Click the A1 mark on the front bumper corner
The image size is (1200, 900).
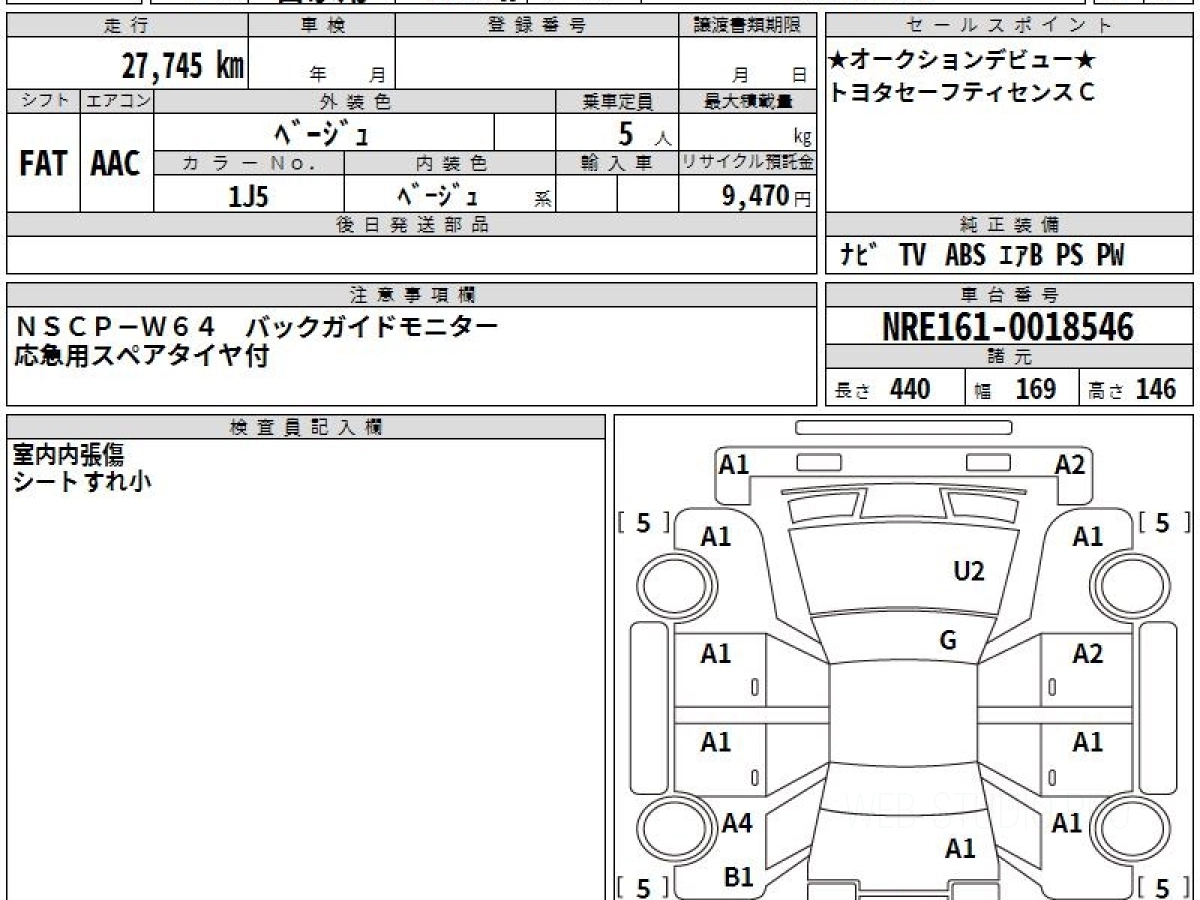click(x=735, y=464)
